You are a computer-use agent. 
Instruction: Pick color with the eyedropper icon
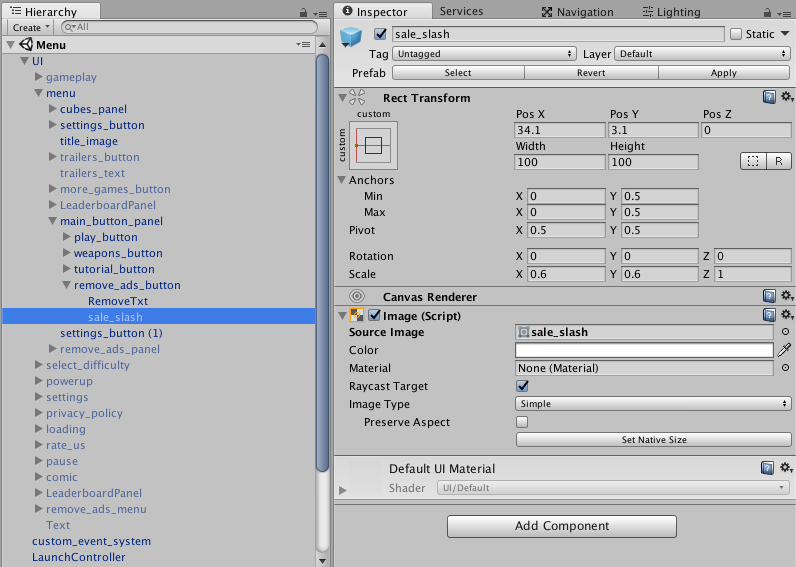coord(784,350)
